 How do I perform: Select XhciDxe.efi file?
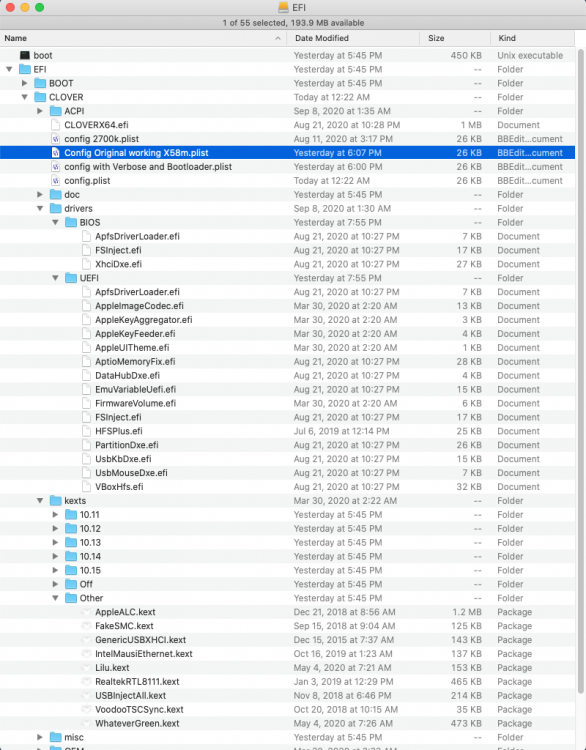point(287,264)
